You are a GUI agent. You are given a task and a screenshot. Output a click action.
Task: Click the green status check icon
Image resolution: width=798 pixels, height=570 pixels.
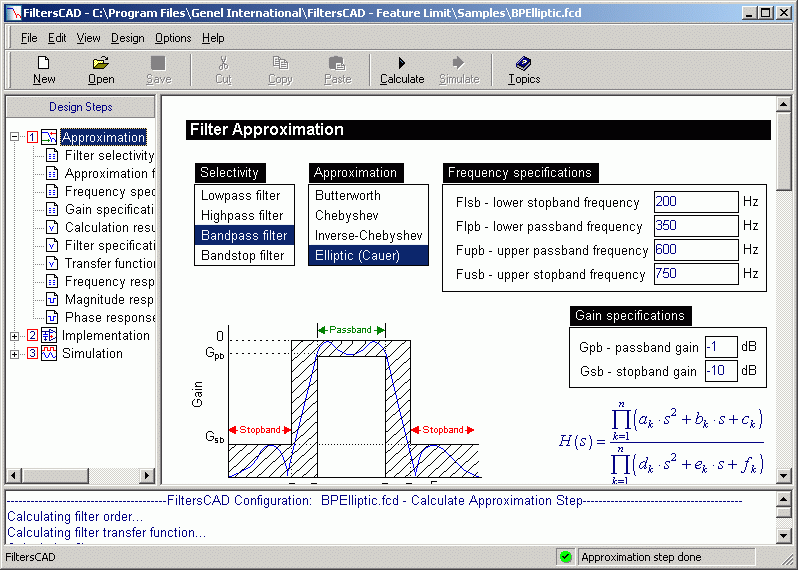[565, 557]
